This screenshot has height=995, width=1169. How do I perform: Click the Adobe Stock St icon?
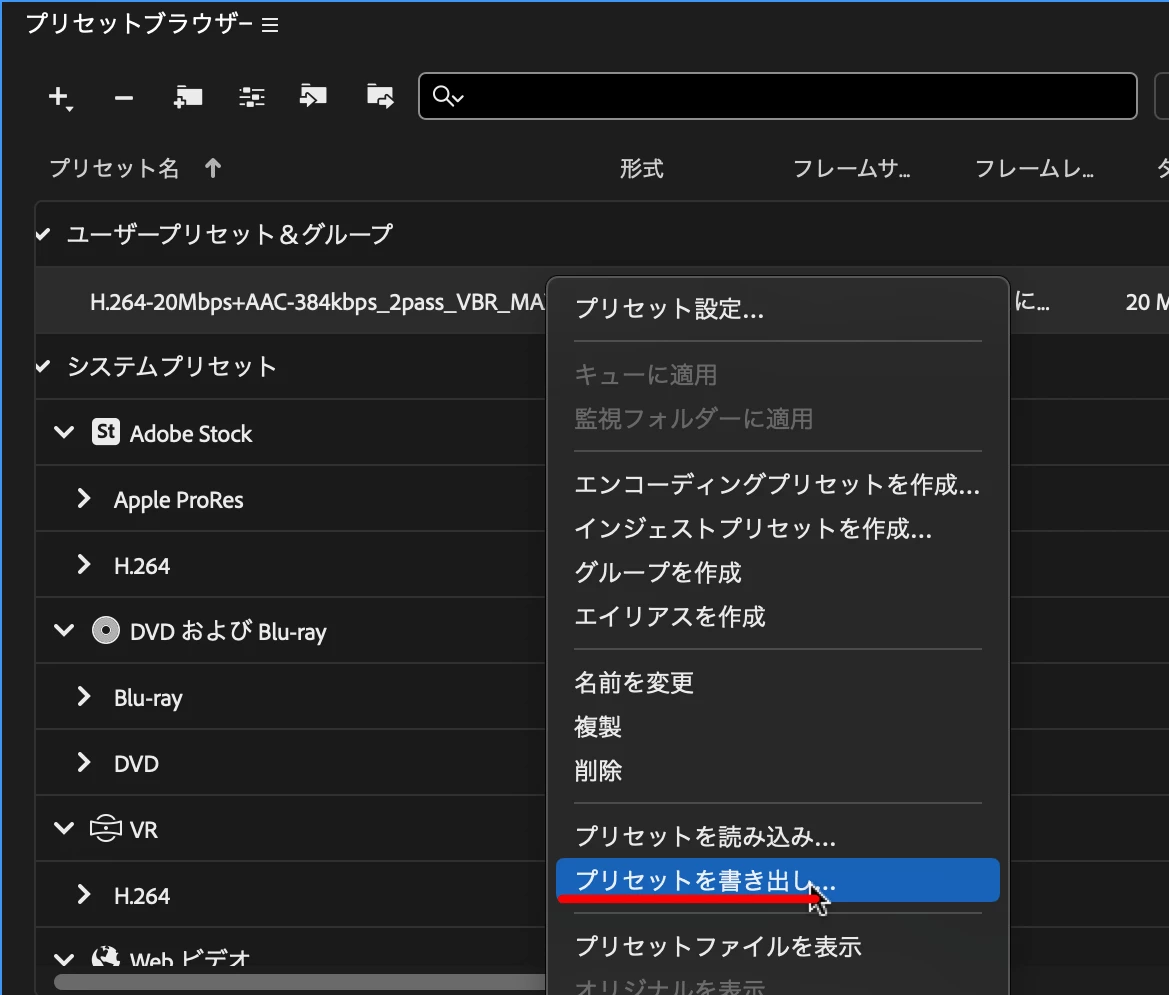pyautogui.click(x=106, y=432)
